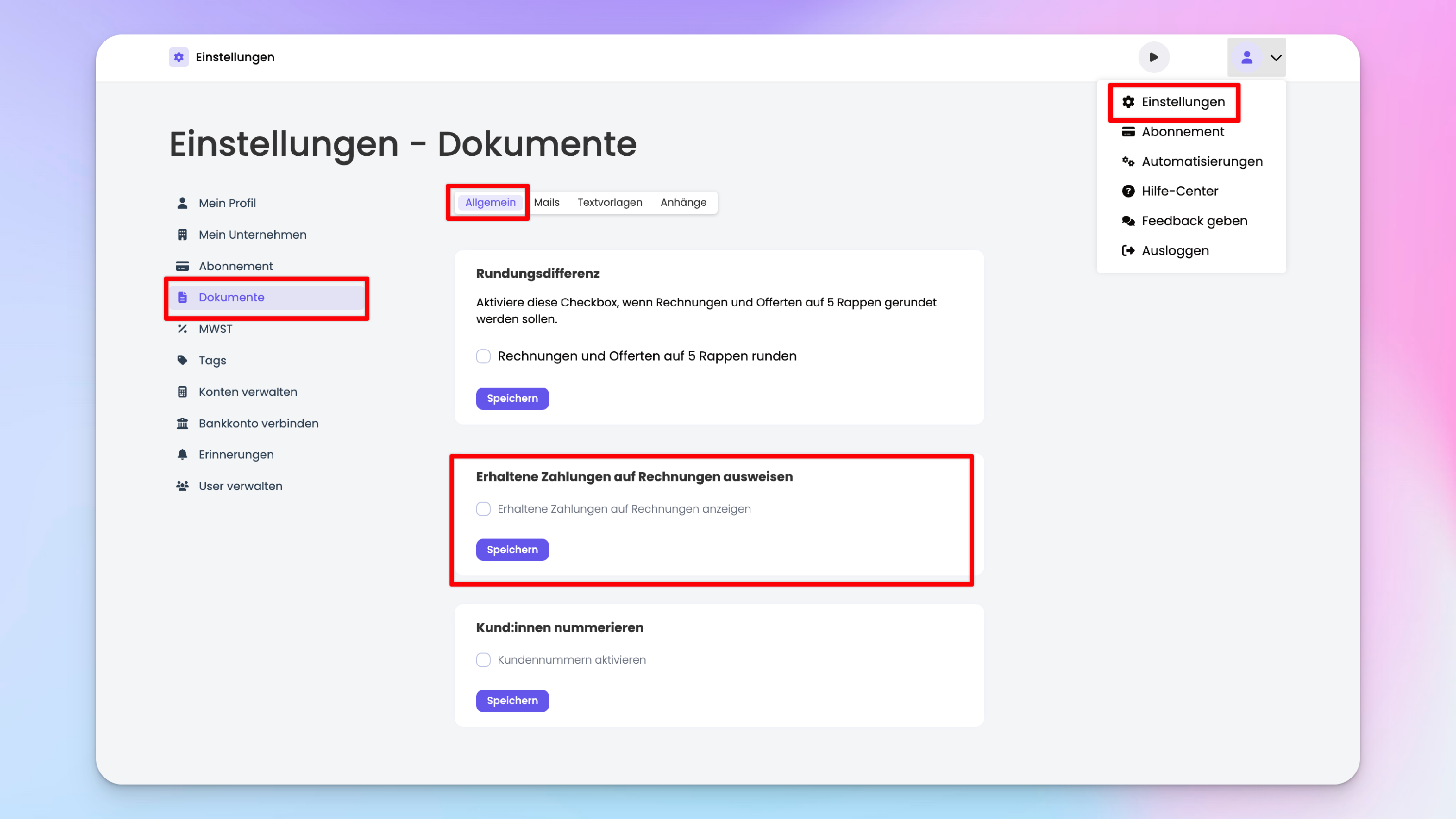The height and width of the screenshot is (819, 1456).
Task: Collapse the user menu chevron
Action: coord(1275,57)
